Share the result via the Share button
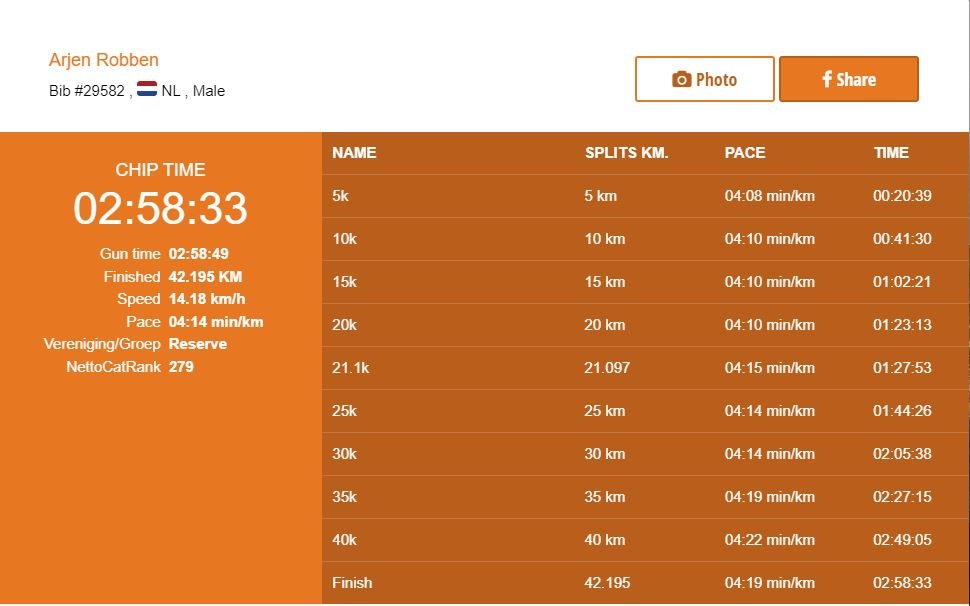Viewport: 970px width, 606px height. tap(848, 79)
